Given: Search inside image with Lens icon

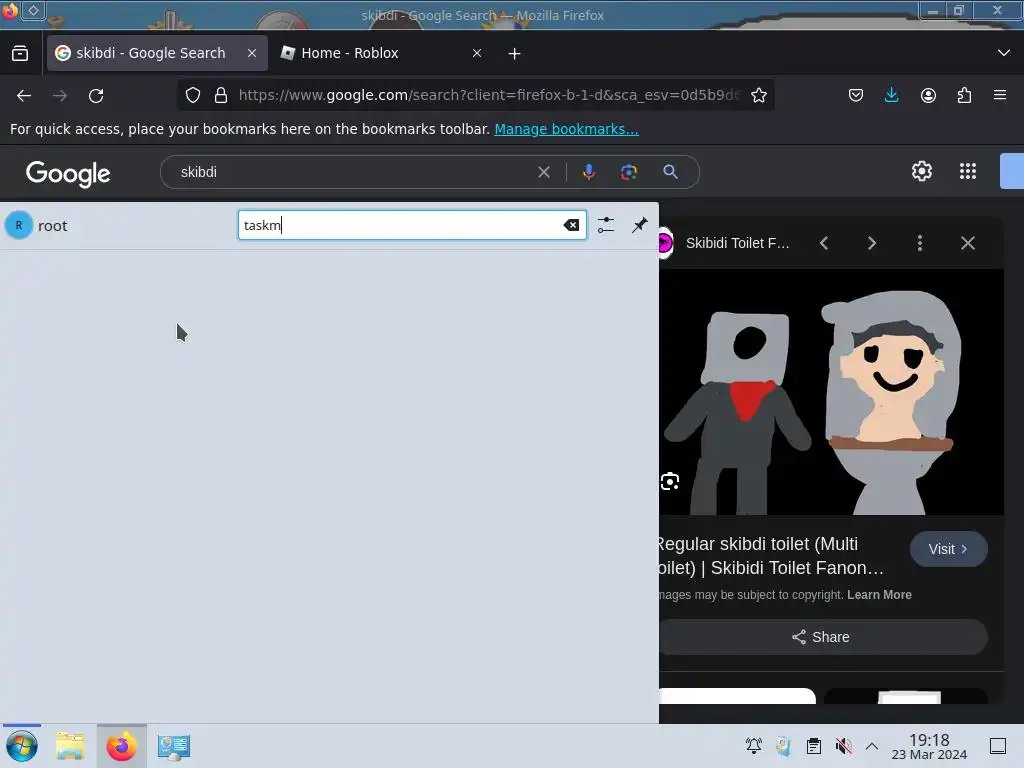Looking at the screenshot, I should (669, 482).
